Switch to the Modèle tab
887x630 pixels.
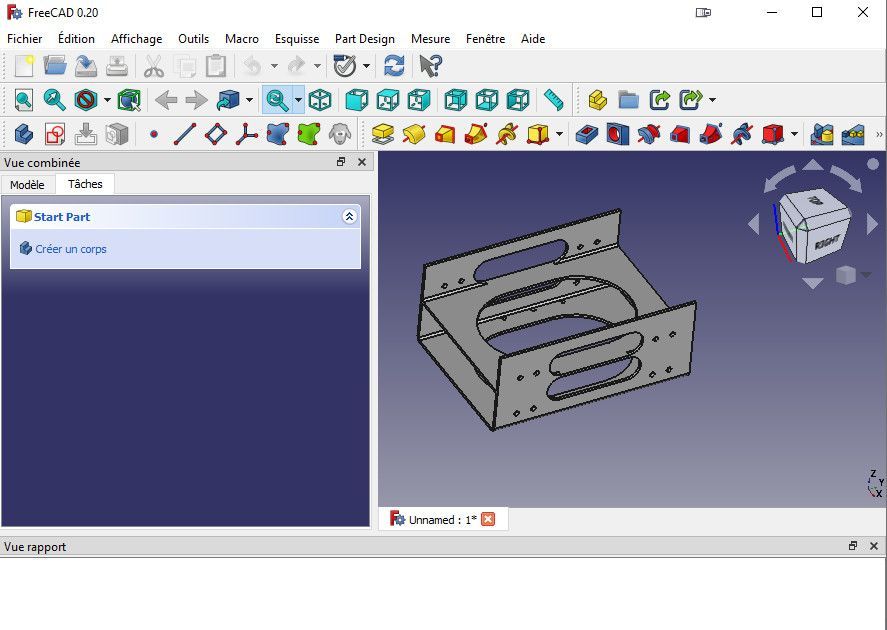tap(27, 184)
